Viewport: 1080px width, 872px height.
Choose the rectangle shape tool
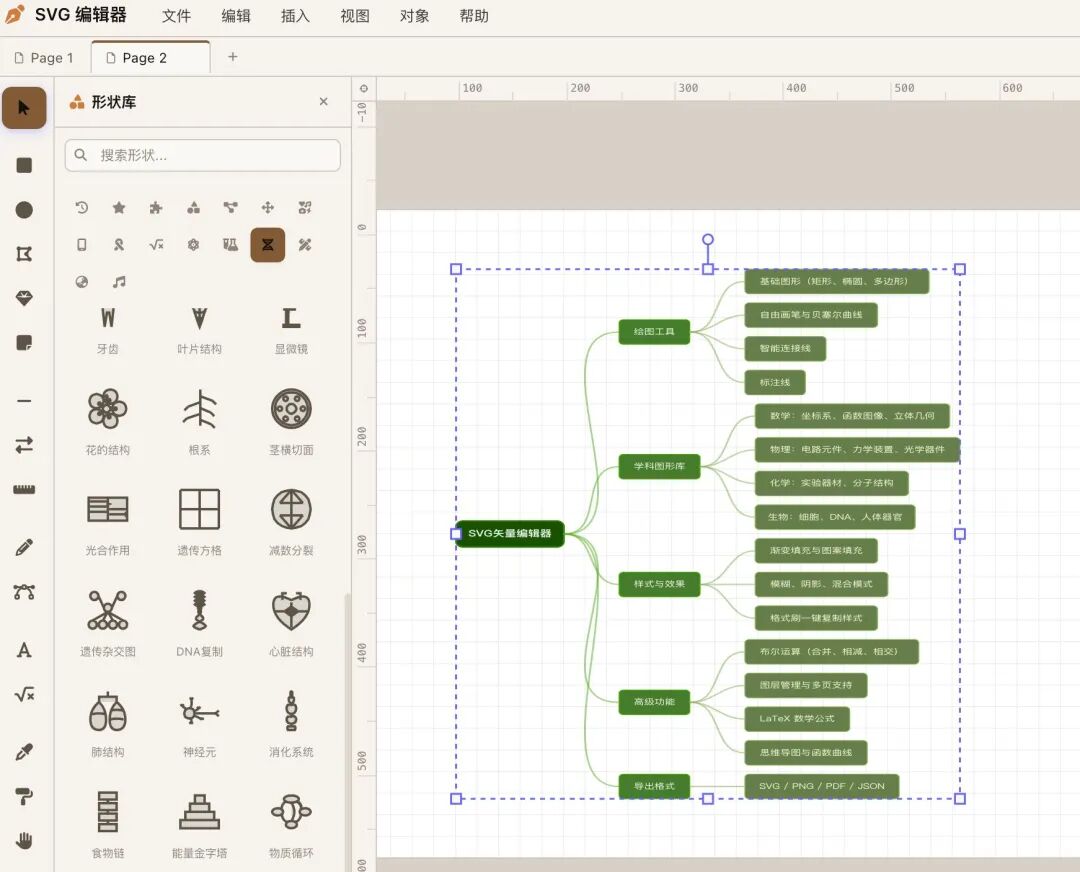pyautogui.click(x=24, y=165)
